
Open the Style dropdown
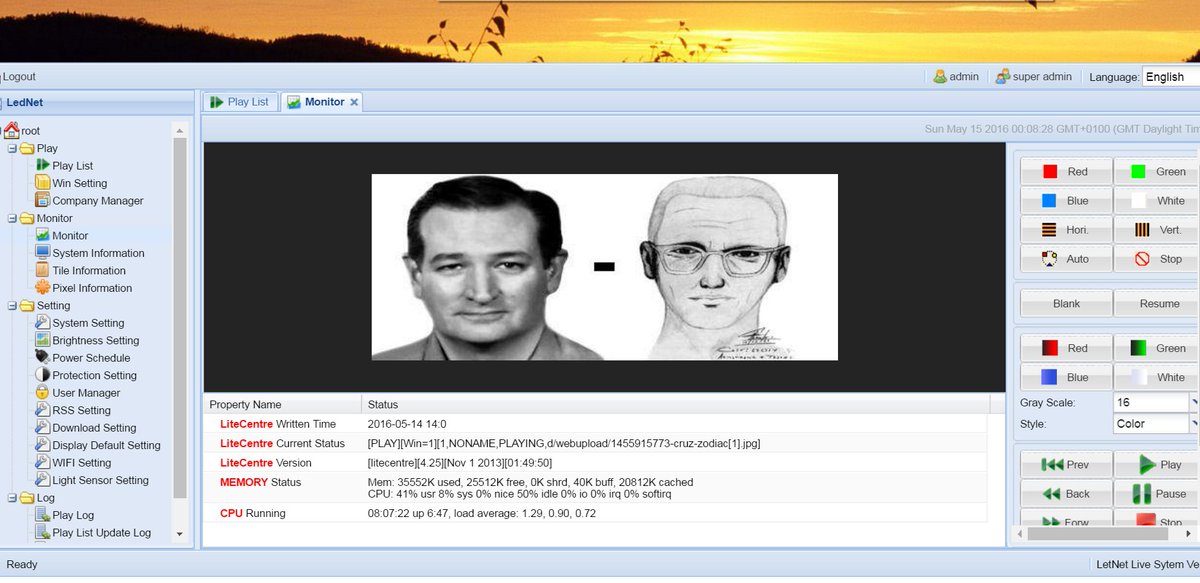[1194, 424]
